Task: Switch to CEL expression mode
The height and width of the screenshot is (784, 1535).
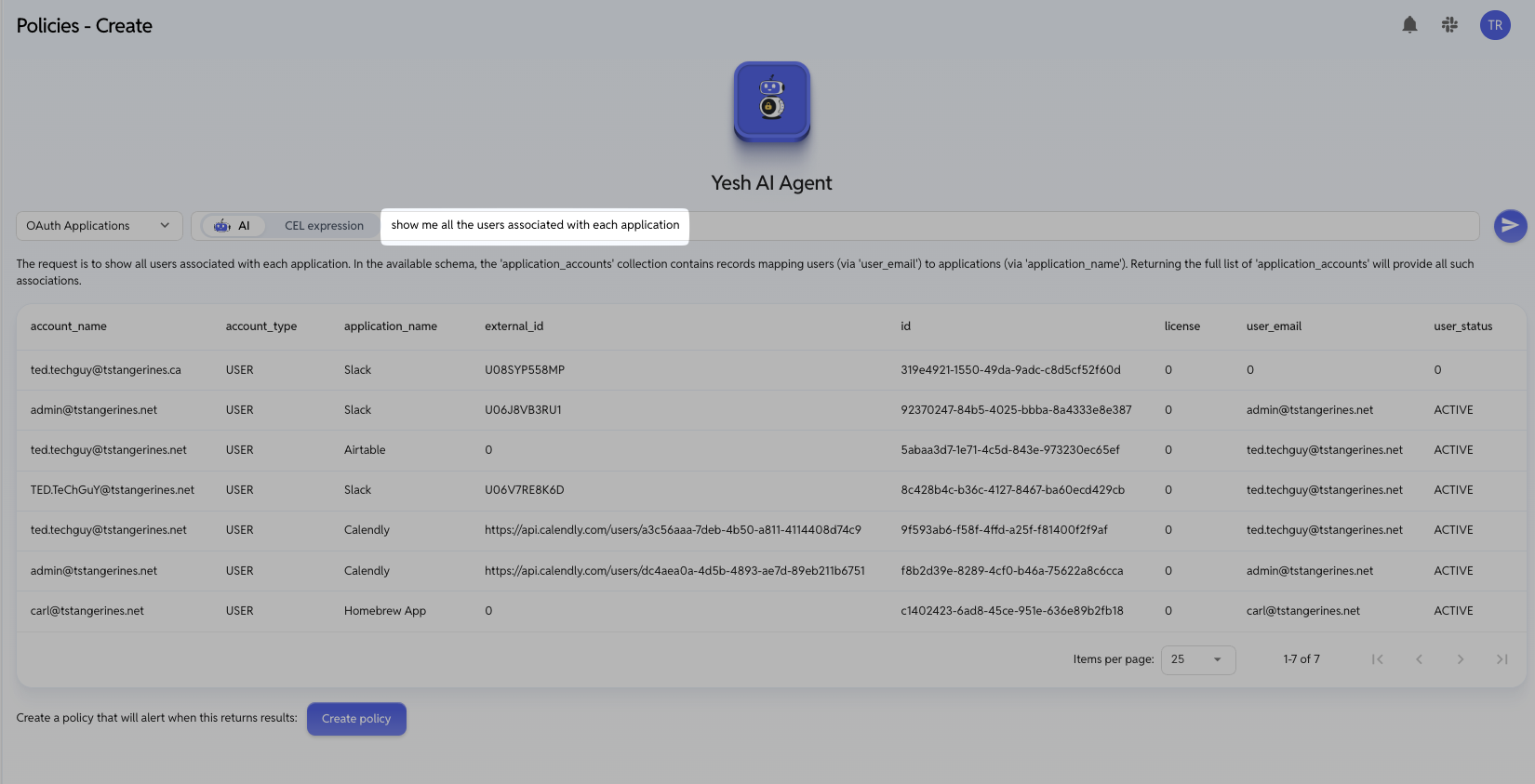Action: click(324, 226)
